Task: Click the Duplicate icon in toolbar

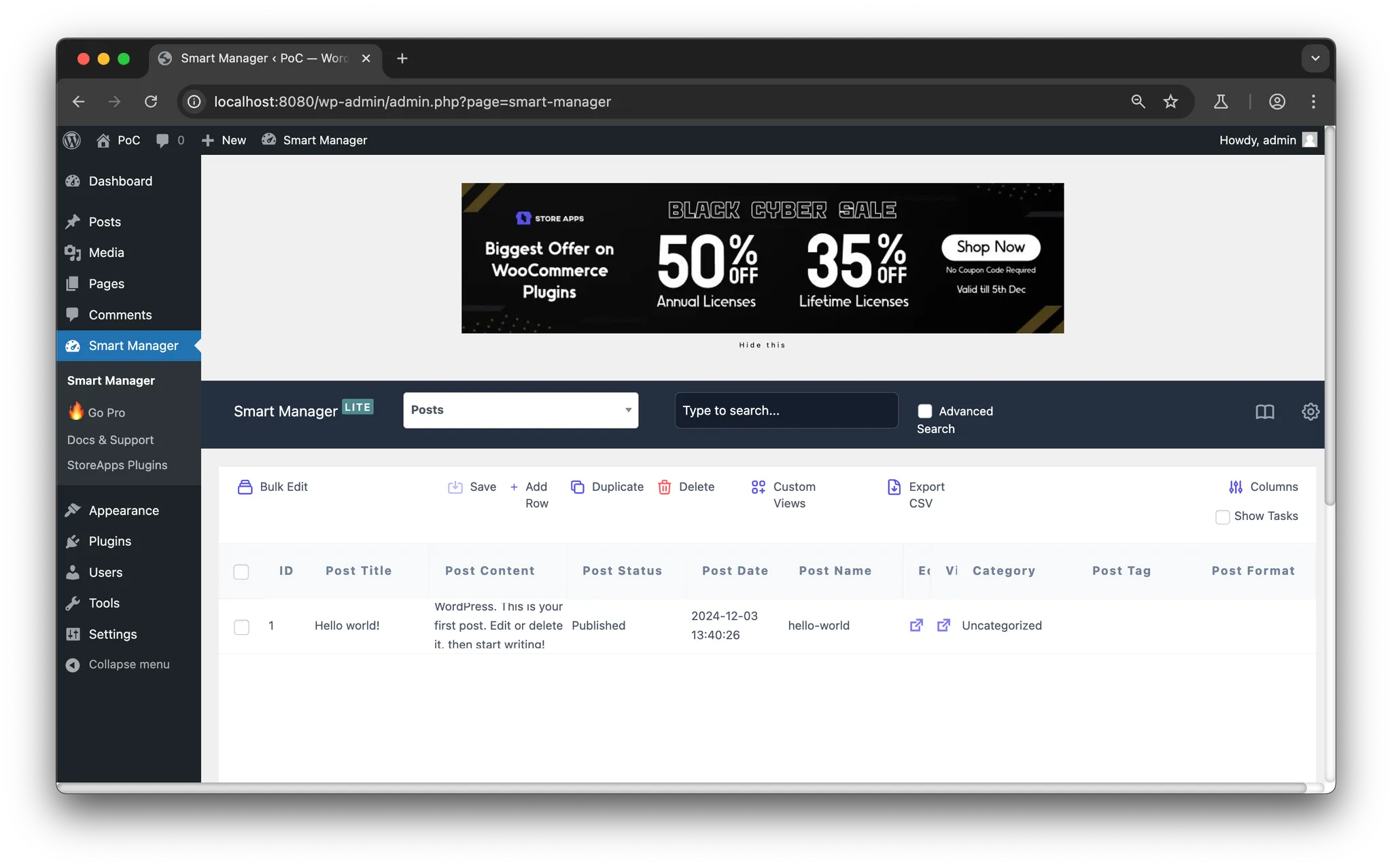Action: pos(578,487)
